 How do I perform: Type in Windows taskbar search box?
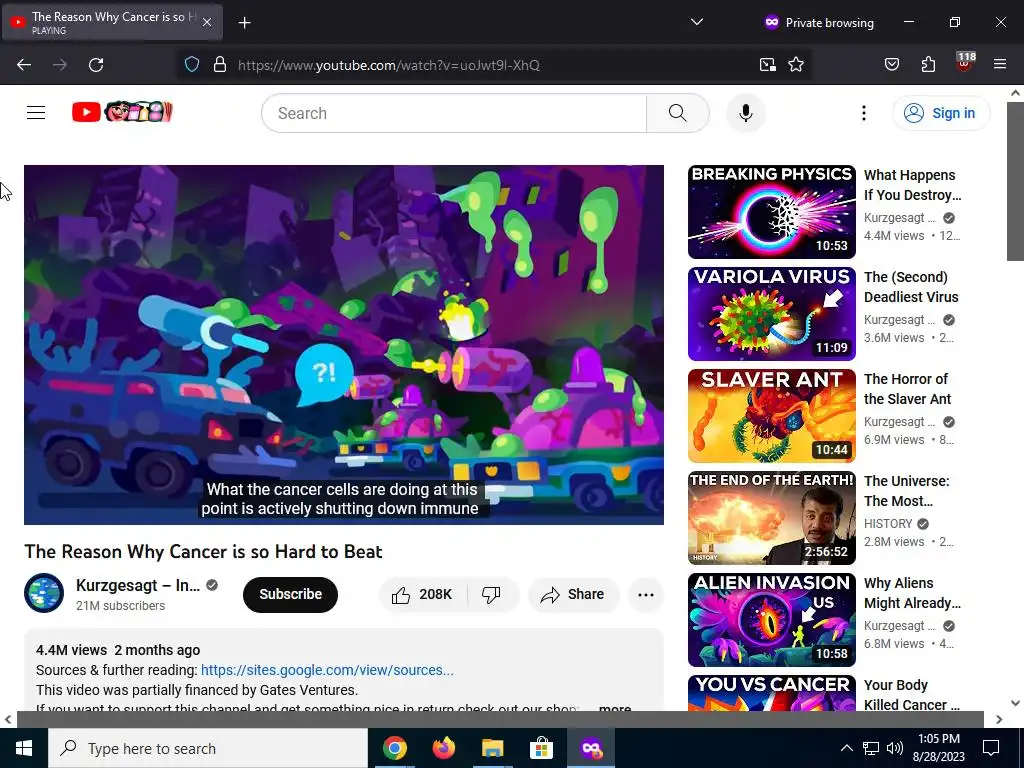point(208,748)
